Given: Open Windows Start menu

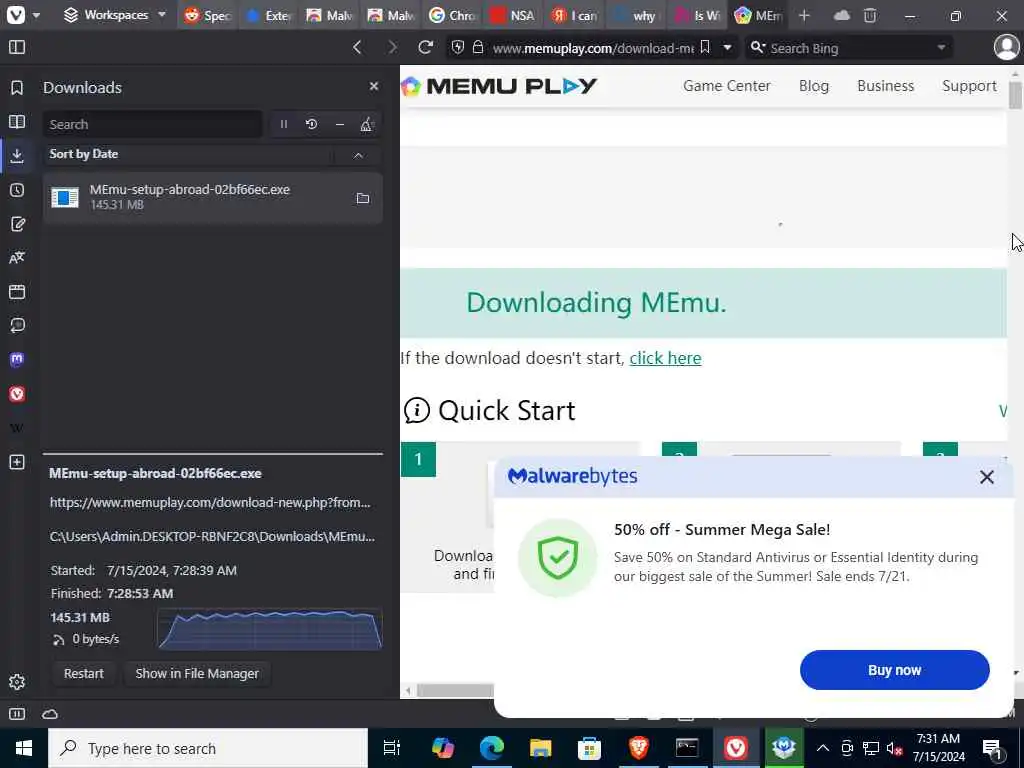Looking at the screenshot, I should point(24,748).
